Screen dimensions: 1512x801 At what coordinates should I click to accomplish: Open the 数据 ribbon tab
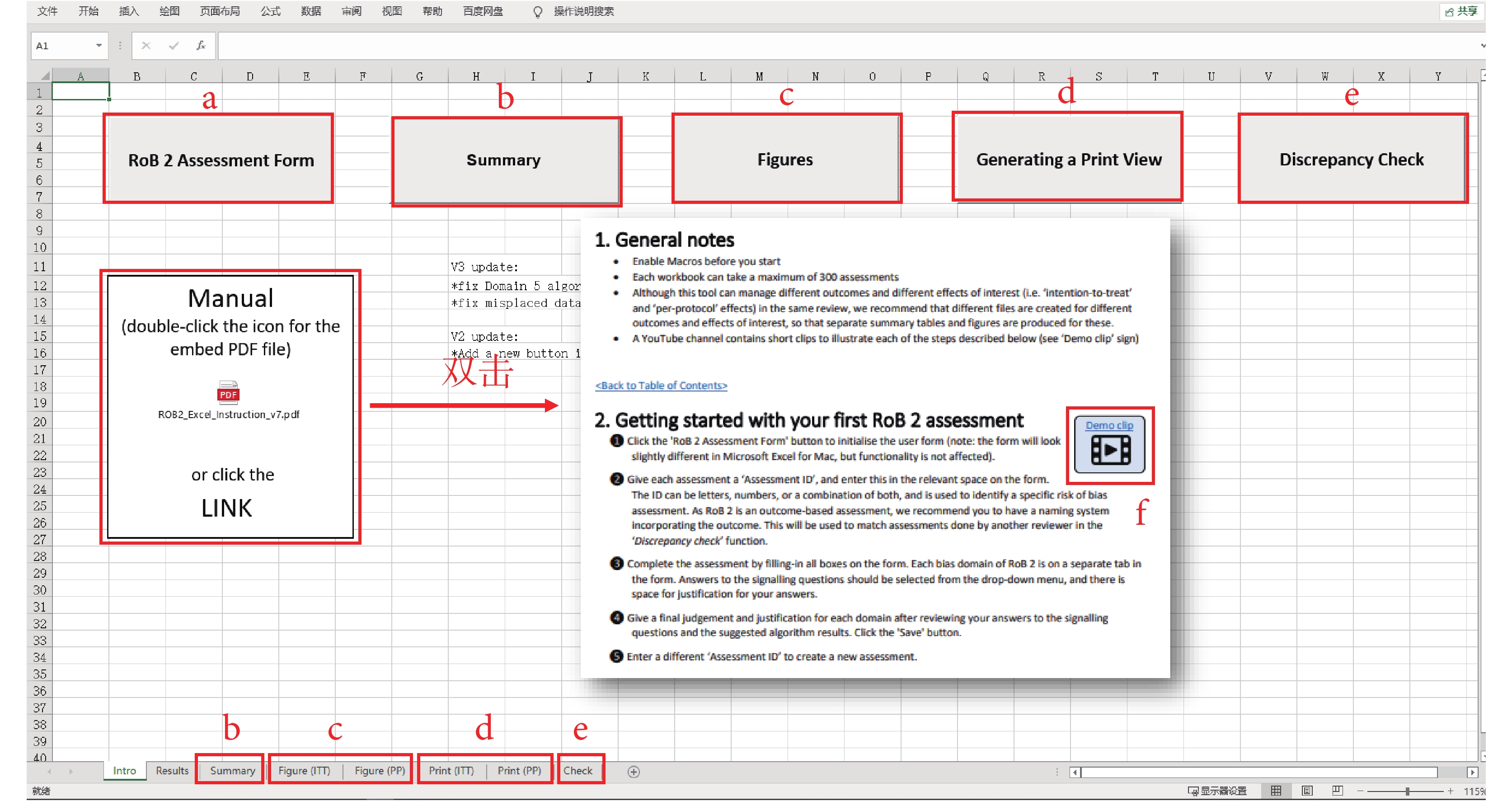pos(310,11)
